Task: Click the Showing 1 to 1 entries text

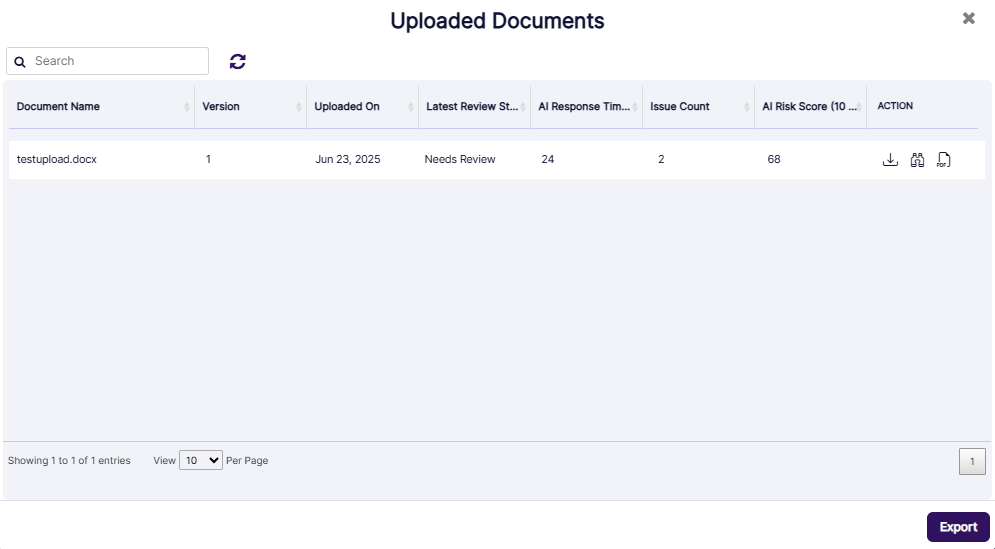Action: (x=69, y=460)
